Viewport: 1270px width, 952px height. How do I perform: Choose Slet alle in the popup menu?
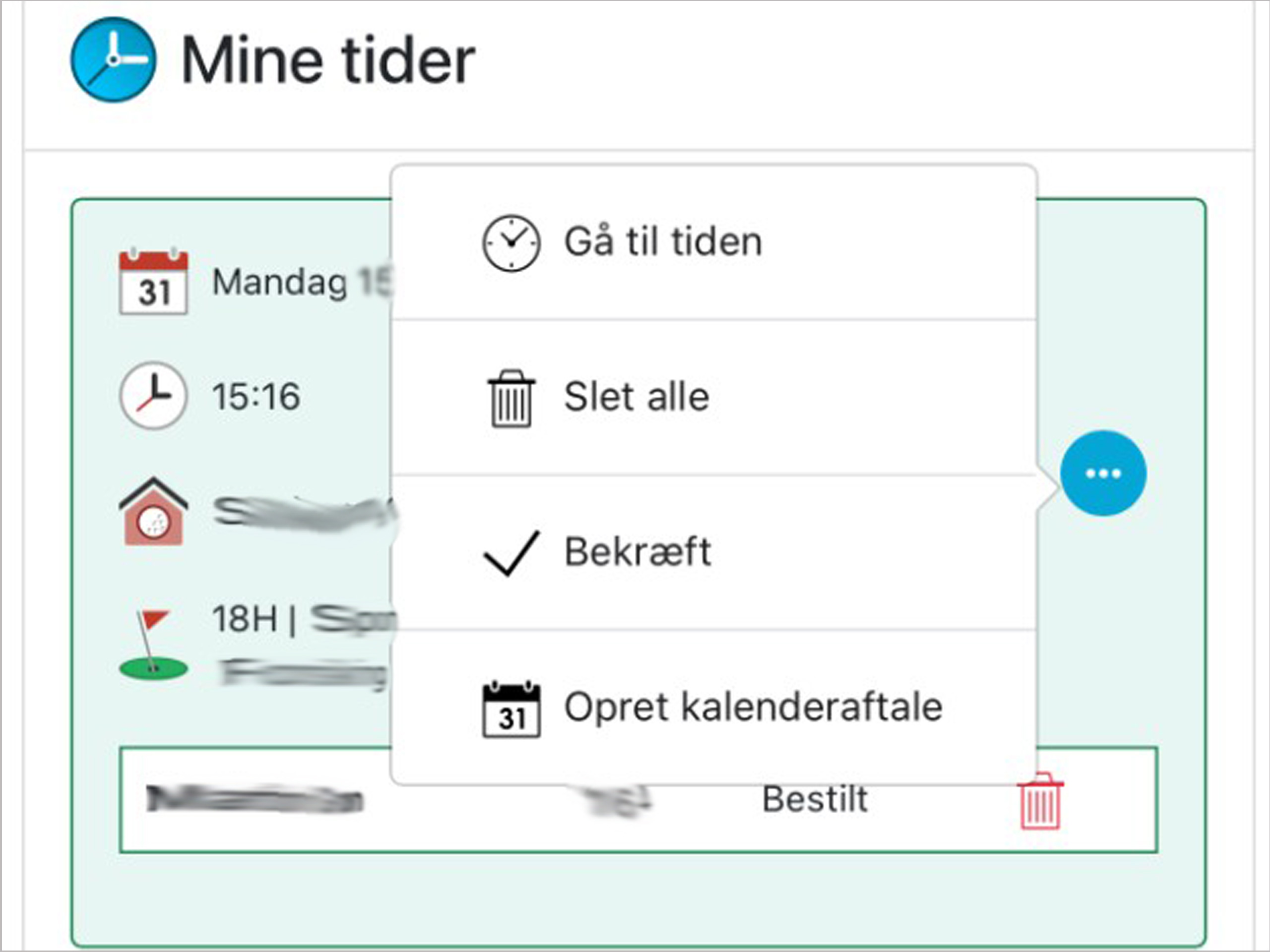[636, 397]
